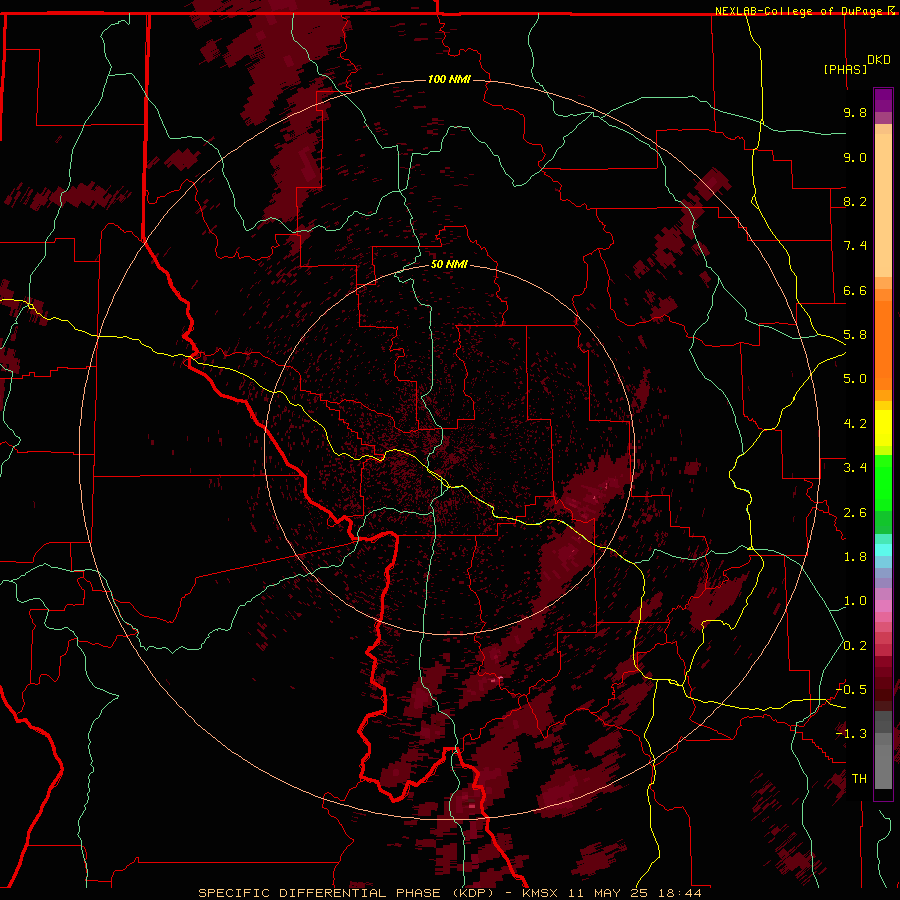Click the 5.0 scale value
This screenshot has height=900, width=900.
pyautogui.click(x=855, y=379)
